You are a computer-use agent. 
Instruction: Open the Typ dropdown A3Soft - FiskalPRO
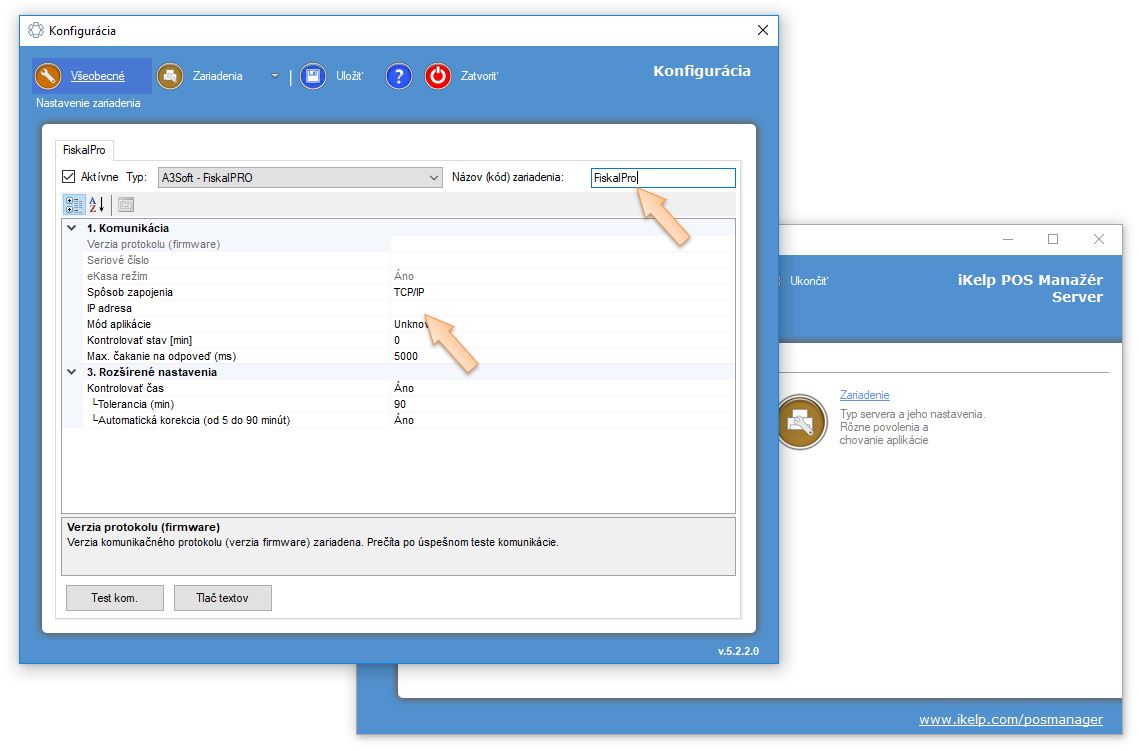(x=299, y=178)
